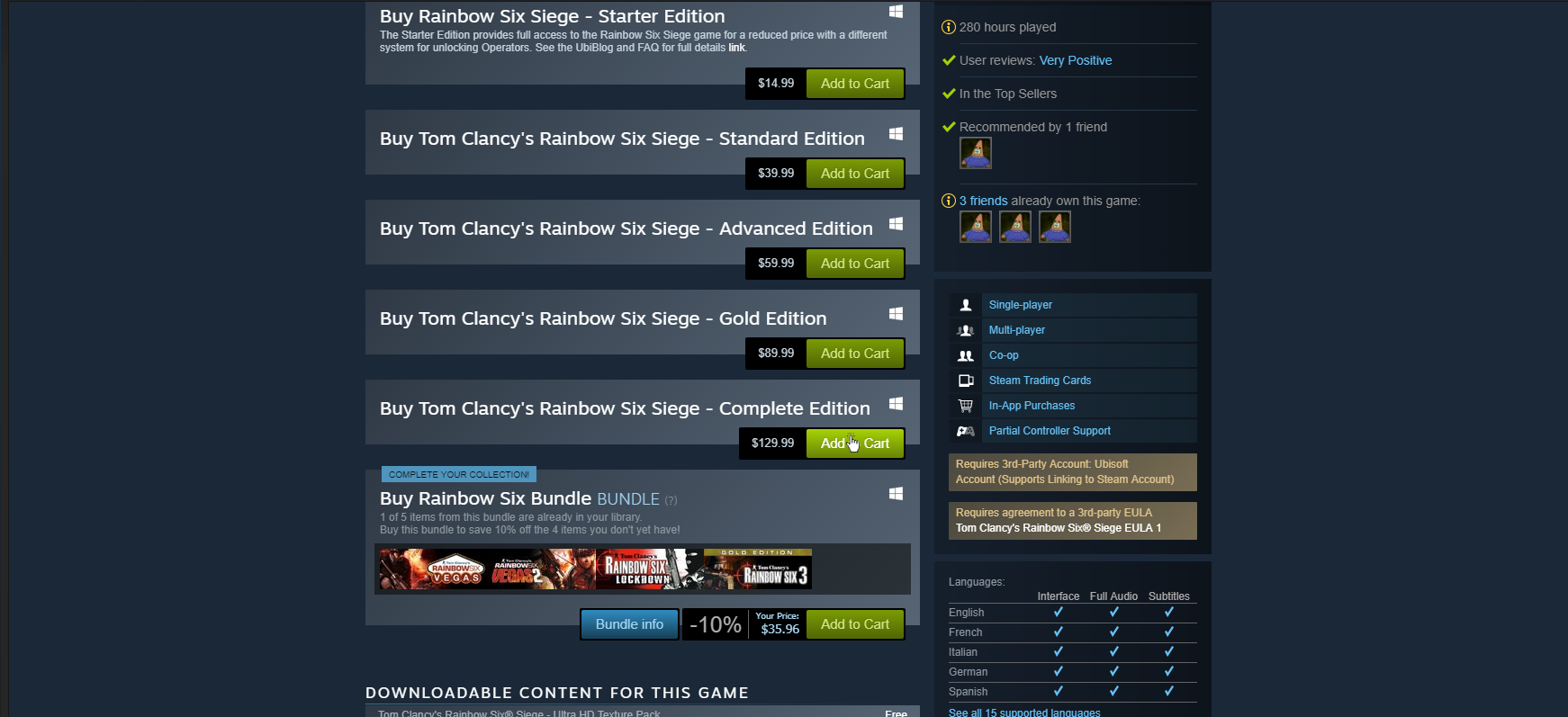Open the Very Positive user reviews link

click(x=1076, y=60)
